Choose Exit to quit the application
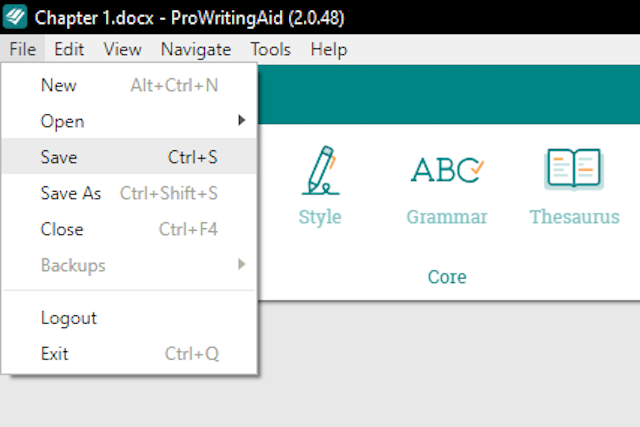 pyautogui.click(x=129, y=354)
